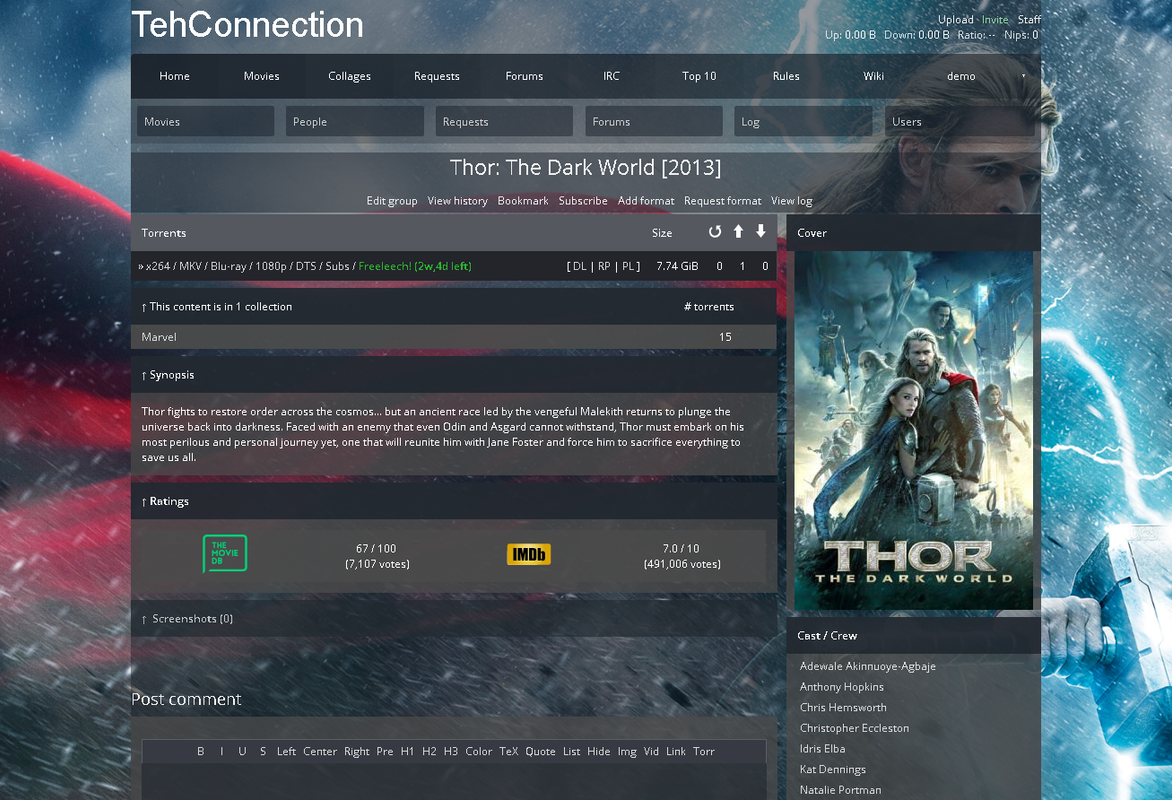
Task: Apply Underline (U) in comment editor
Action: point(242,751)
